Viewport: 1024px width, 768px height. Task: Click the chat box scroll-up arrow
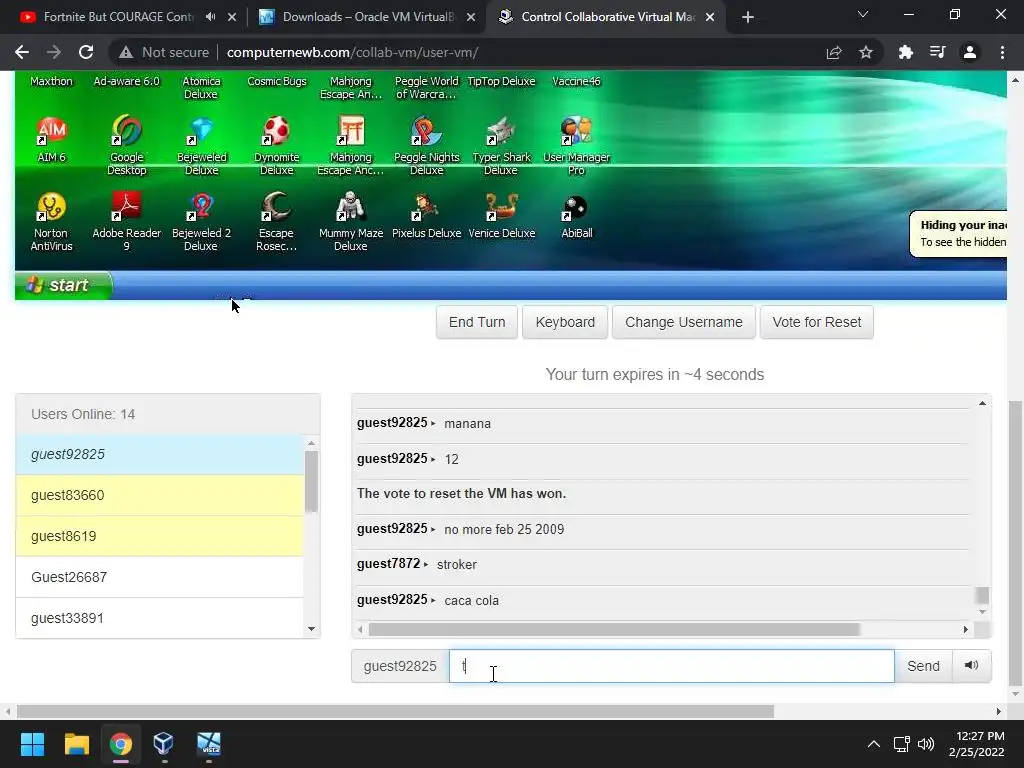coord(982,404)
